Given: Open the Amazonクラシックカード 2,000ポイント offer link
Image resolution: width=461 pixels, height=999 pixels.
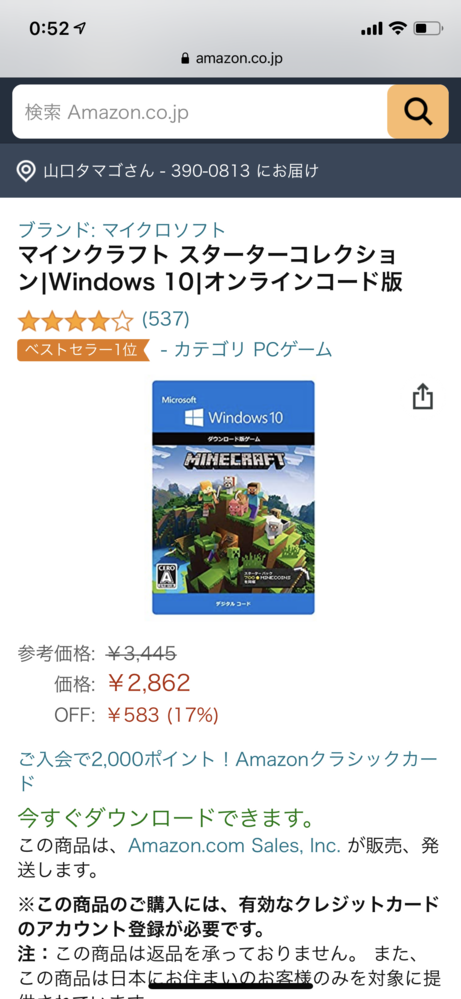Looking at the screenshot, I should pyautogui.click(x=228, y=771).
